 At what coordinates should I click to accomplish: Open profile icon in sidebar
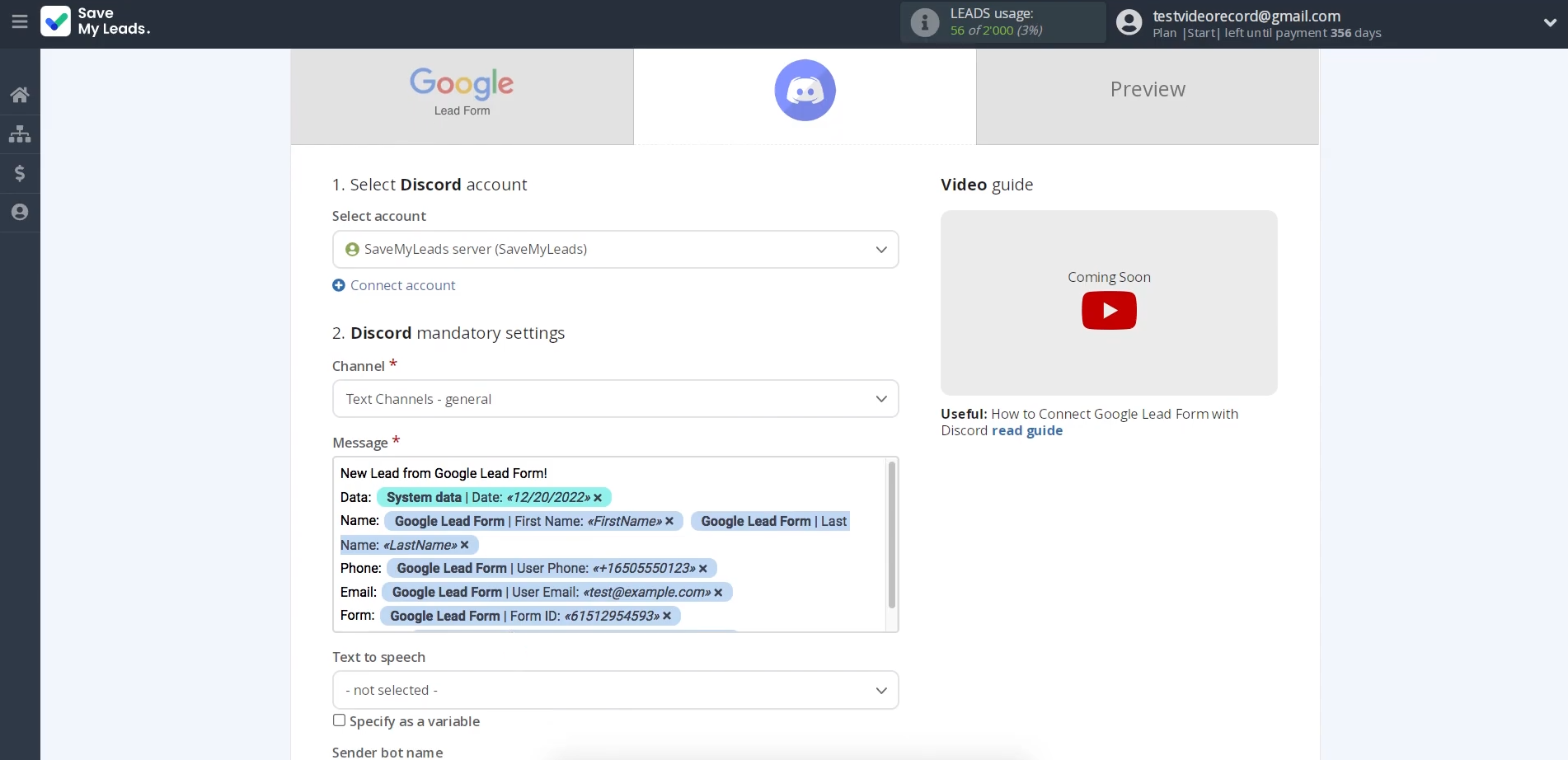point(20,212)
